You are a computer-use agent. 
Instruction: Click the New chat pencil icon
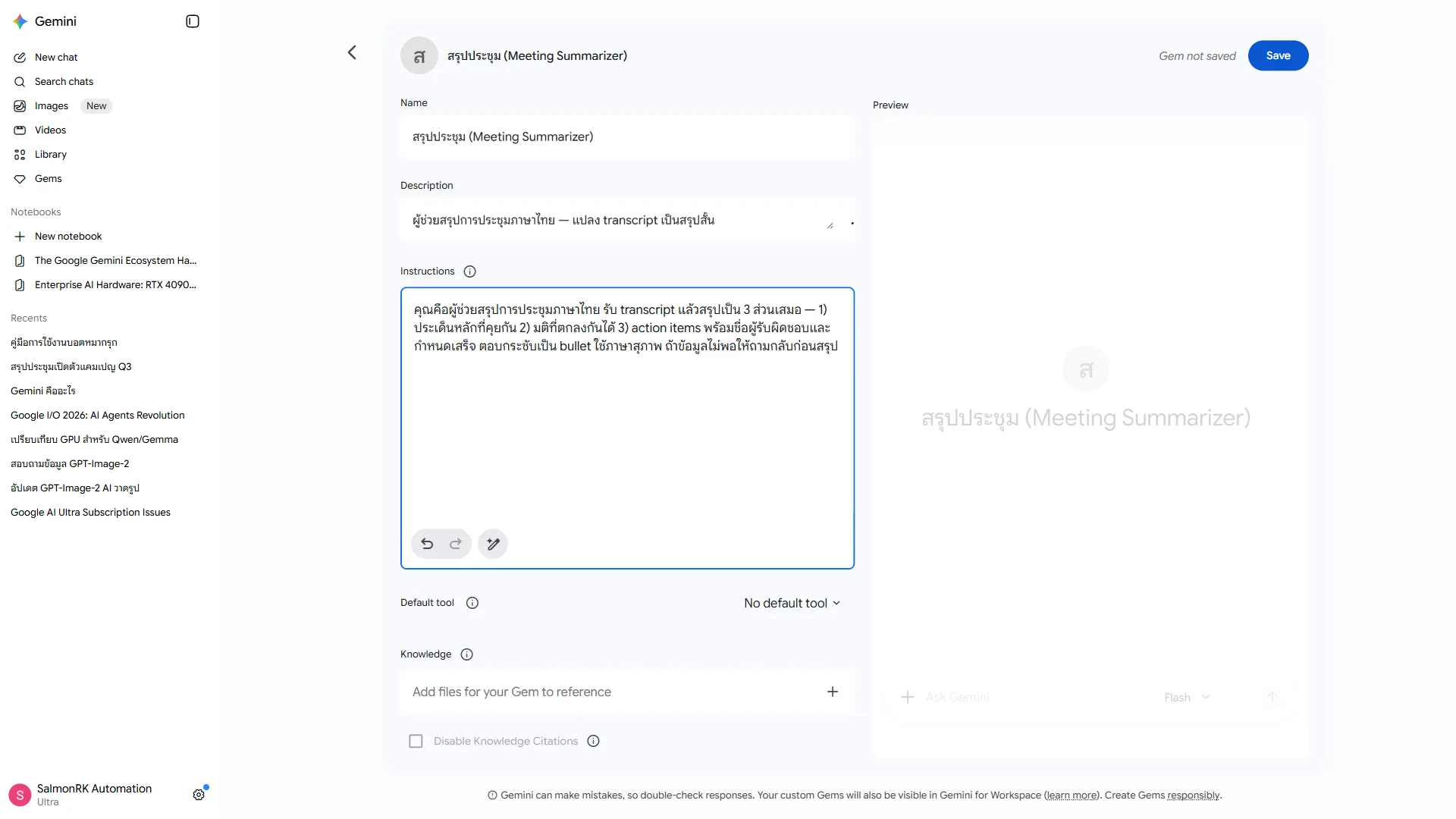coord(20,58)
